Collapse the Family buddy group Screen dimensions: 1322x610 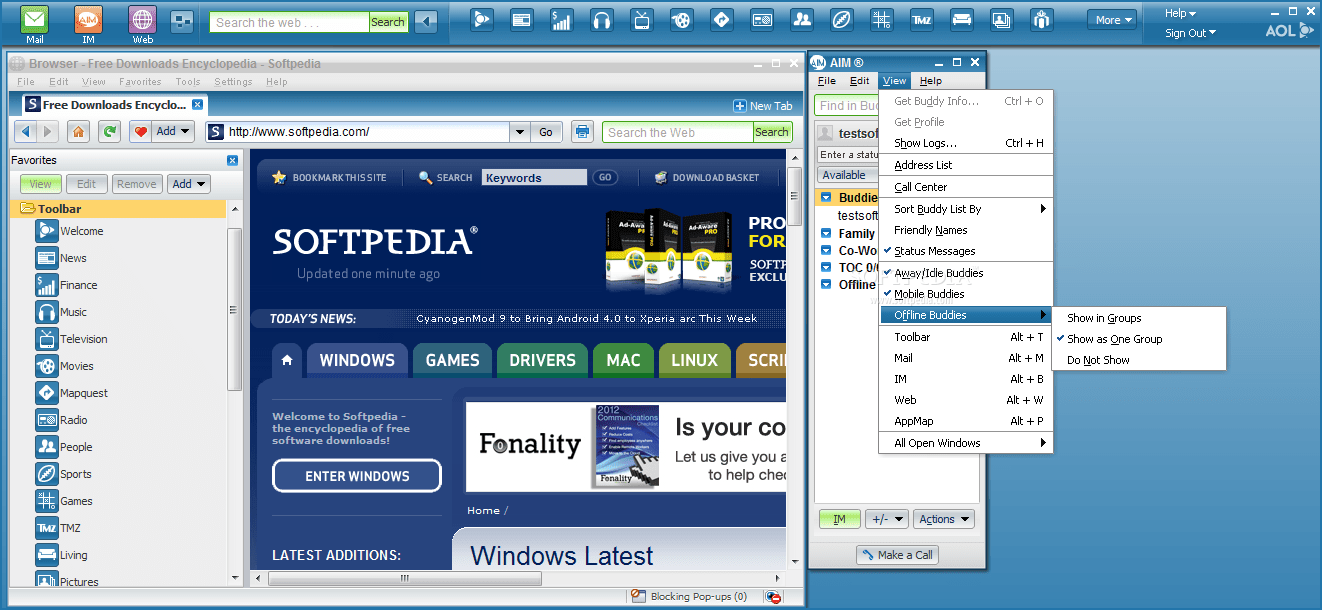tap(826, 233)
